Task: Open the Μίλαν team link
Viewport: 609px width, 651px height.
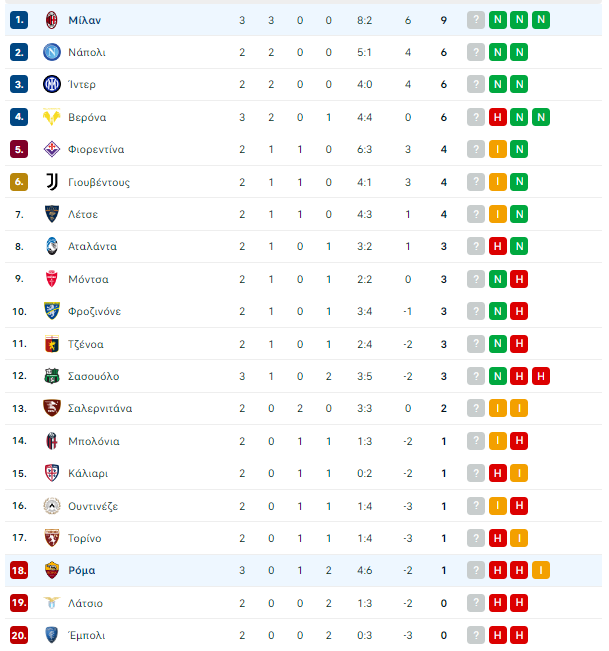Action: coord(85,20)
